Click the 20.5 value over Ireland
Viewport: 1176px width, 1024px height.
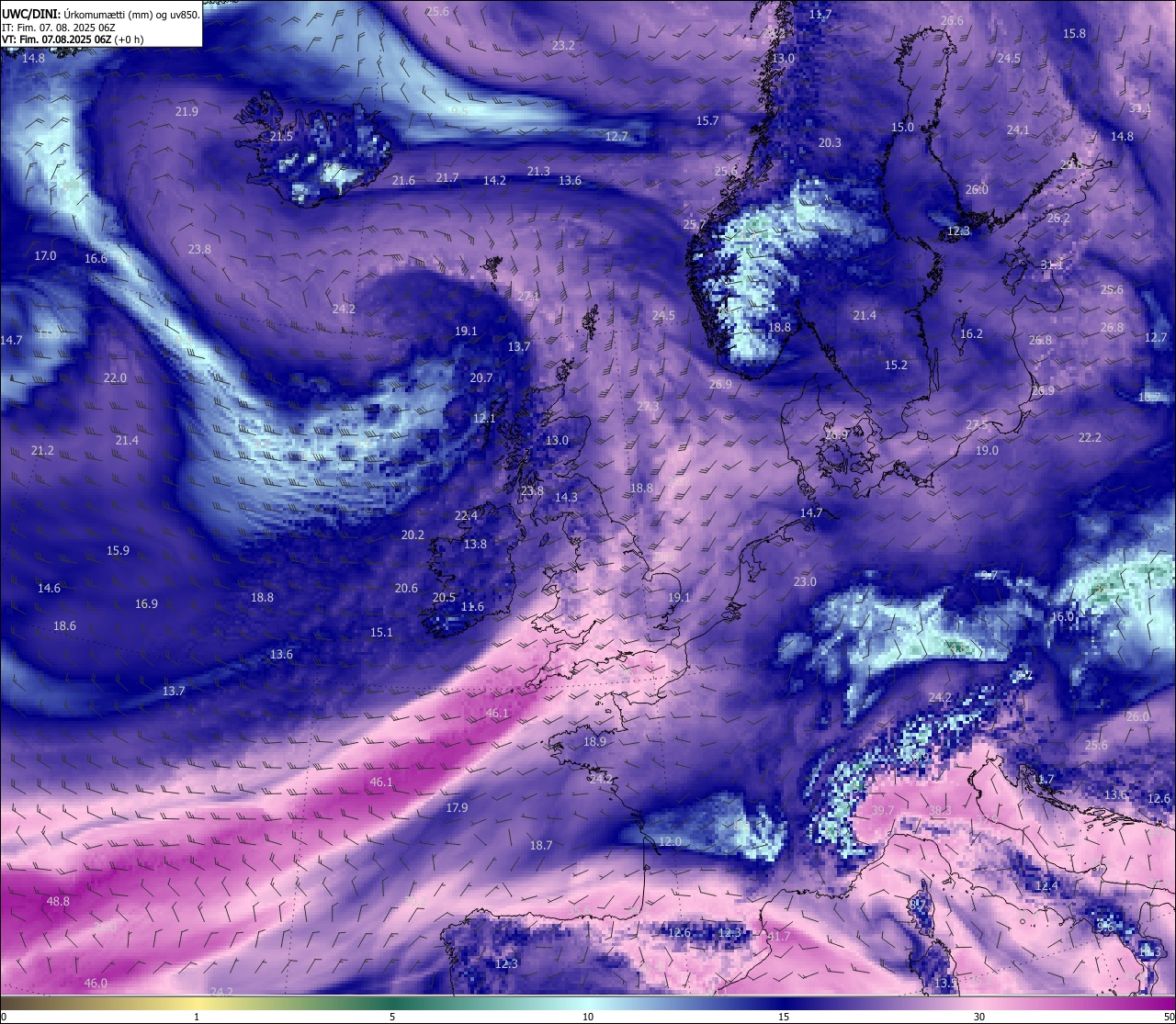pyautogui.click(x=444, y=598)
